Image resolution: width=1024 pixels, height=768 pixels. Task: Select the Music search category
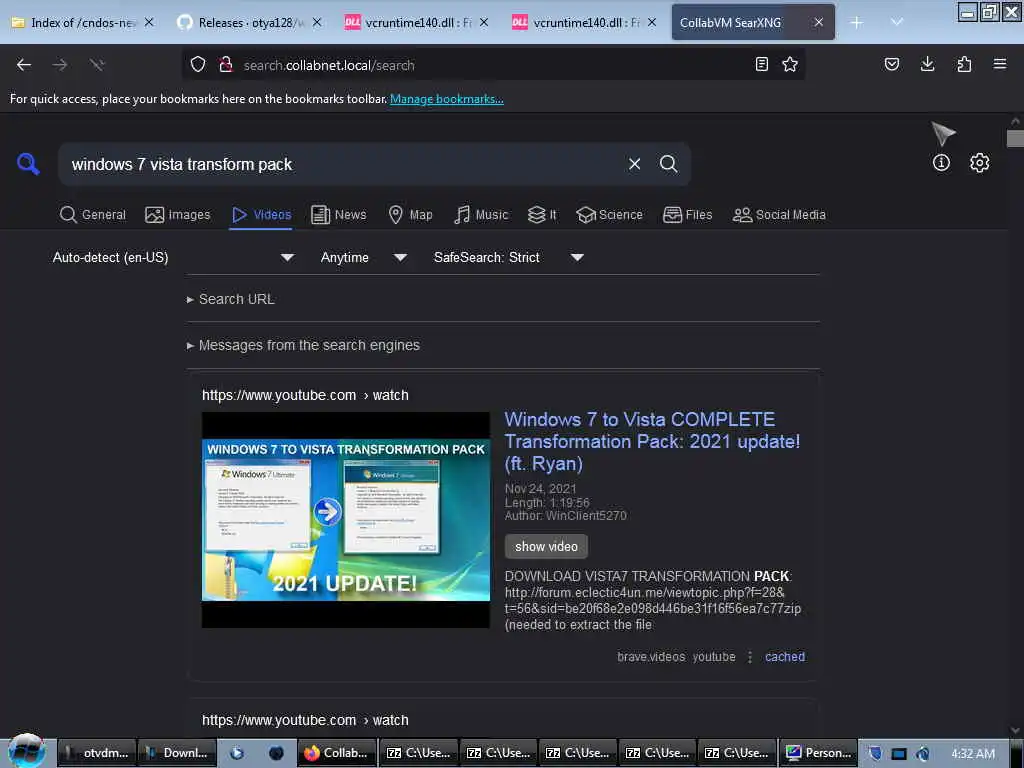click(481, 215)
